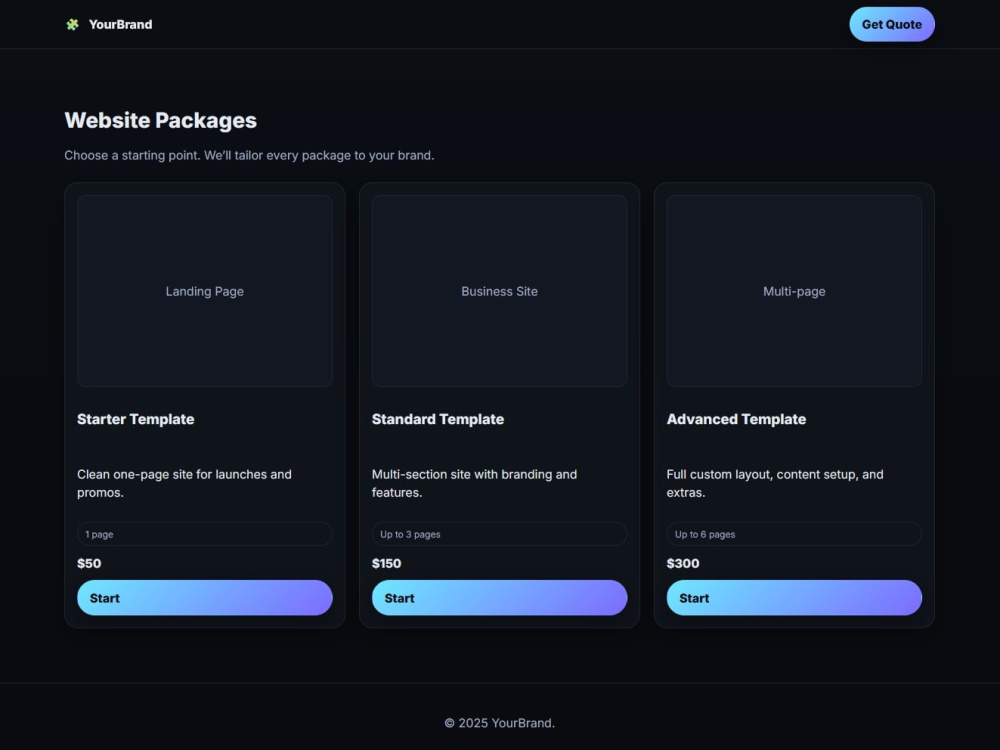Click the Get Quote button

point(892,24)
